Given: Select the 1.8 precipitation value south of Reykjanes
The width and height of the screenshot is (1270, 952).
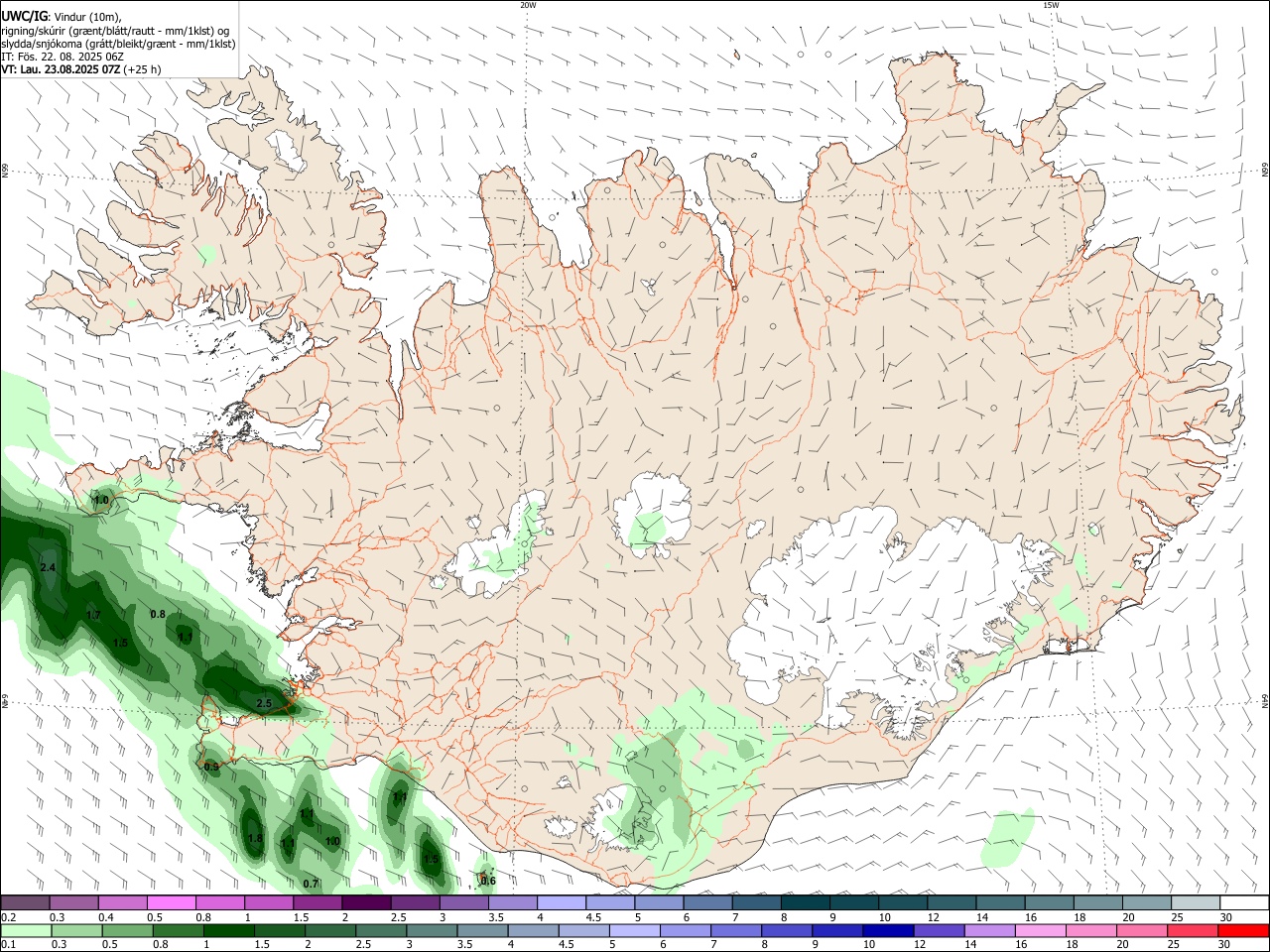Looking at the screenshot, I should point(255,839).
